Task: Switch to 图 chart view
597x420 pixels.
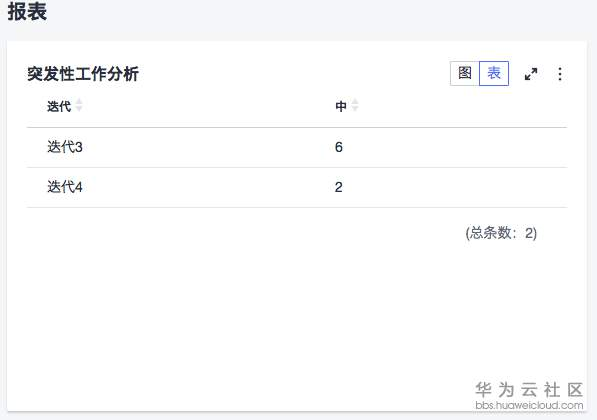Action: coord(465,73)
